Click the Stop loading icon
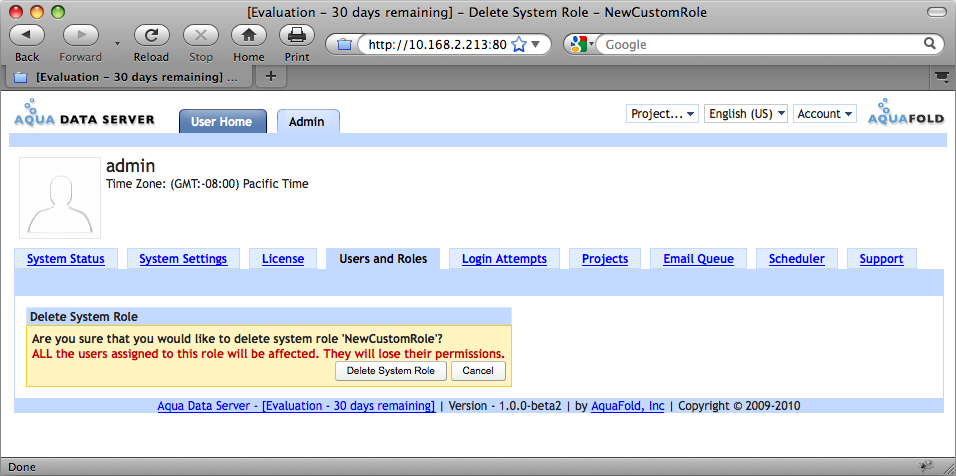Screen dimensions: 956x476 click(201, 35)
